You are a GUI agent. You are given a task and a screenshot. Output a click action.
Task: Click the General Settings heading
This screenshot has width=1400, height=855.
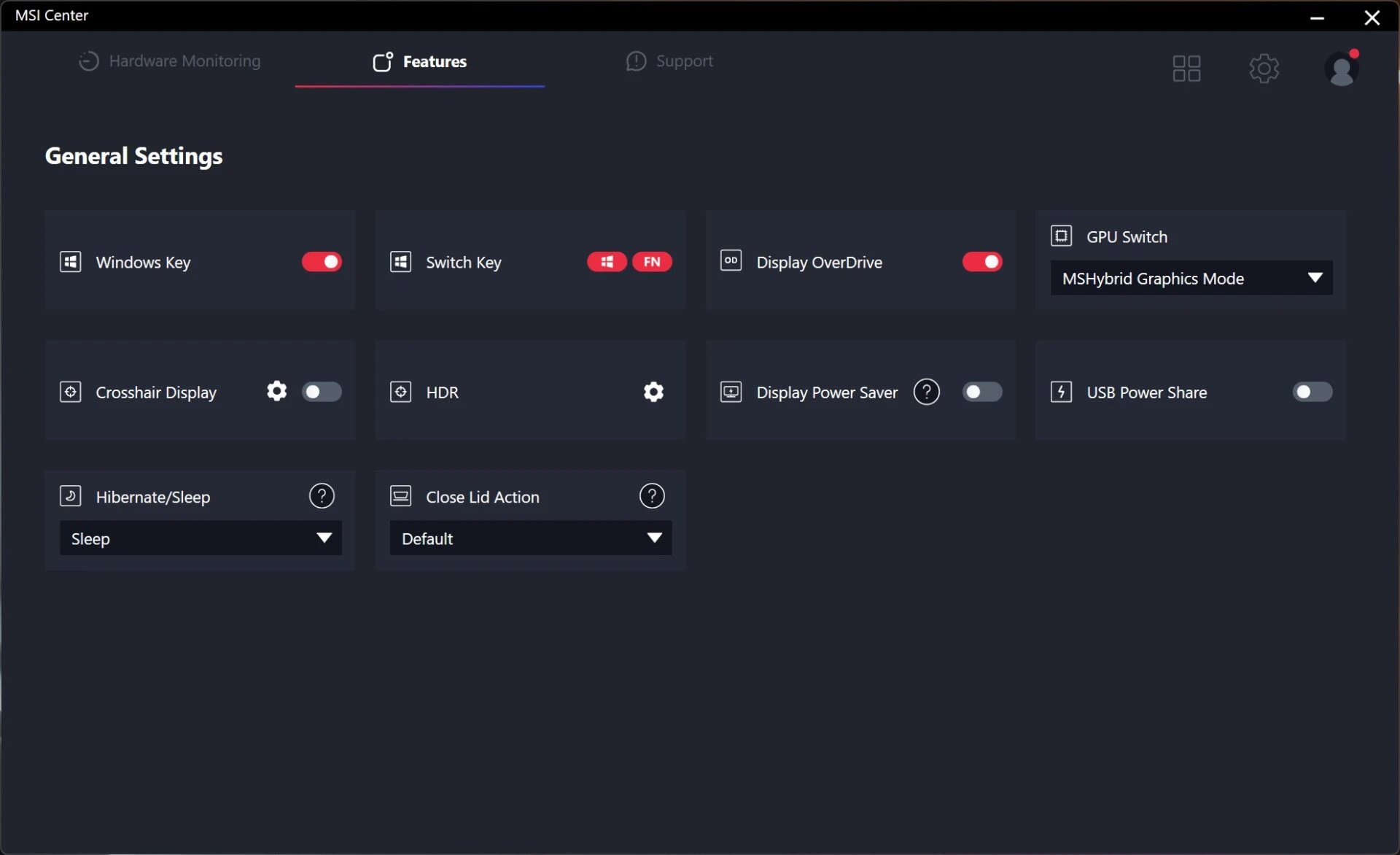pos(134,156)
